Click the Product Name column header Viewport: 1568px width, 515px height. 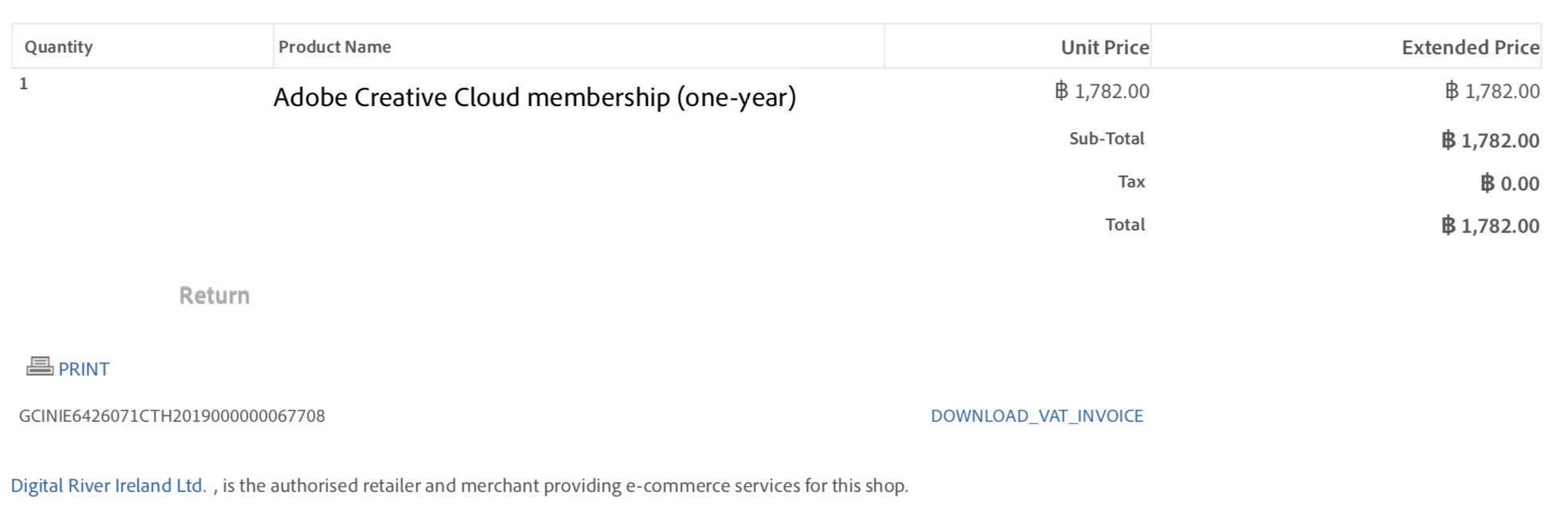pos(335,47)
